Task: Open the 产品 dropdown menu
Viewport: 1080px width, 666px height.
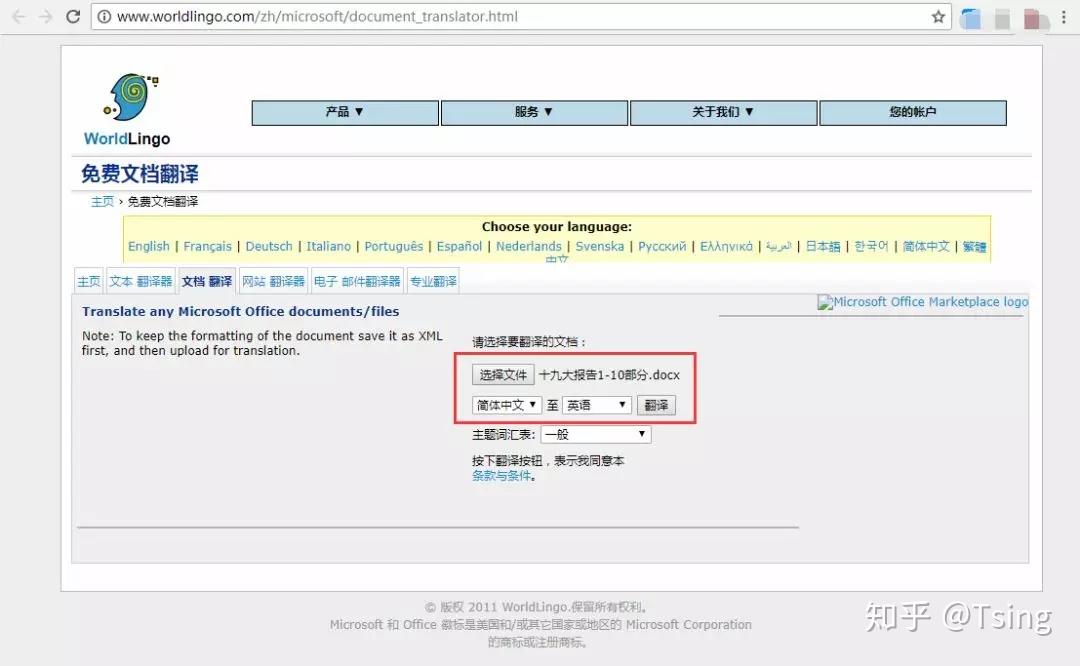Action: pos(344,112)
